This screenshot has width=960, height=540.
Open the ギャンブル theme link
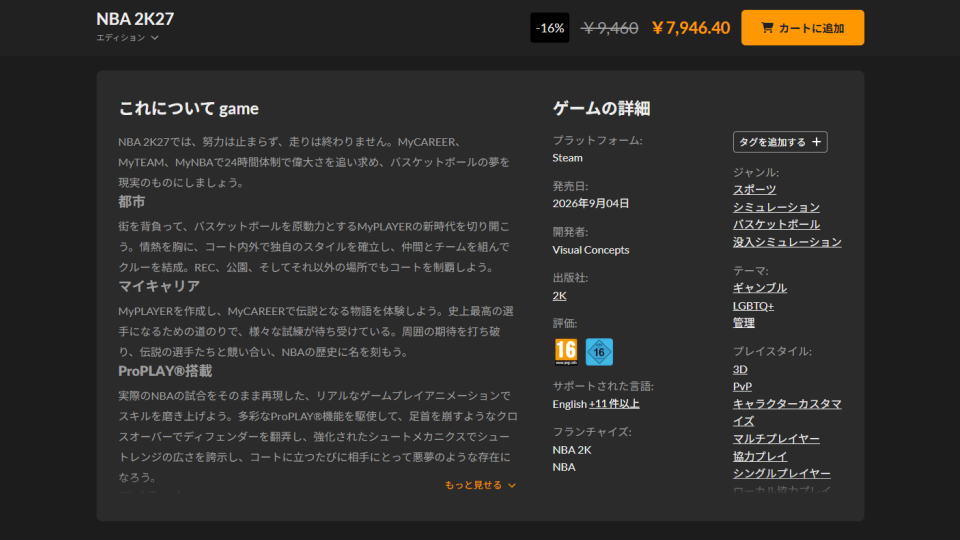(x=760, y=288)
